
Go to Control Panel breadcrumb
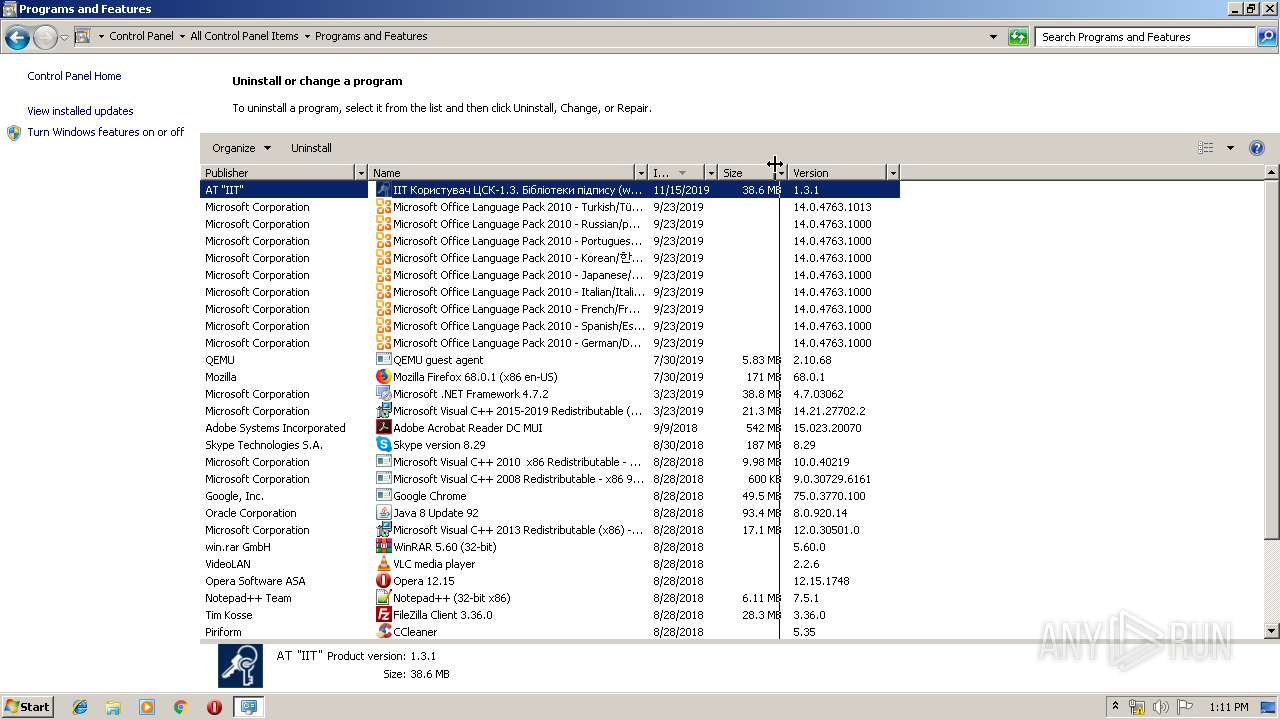tap(141, 37)
